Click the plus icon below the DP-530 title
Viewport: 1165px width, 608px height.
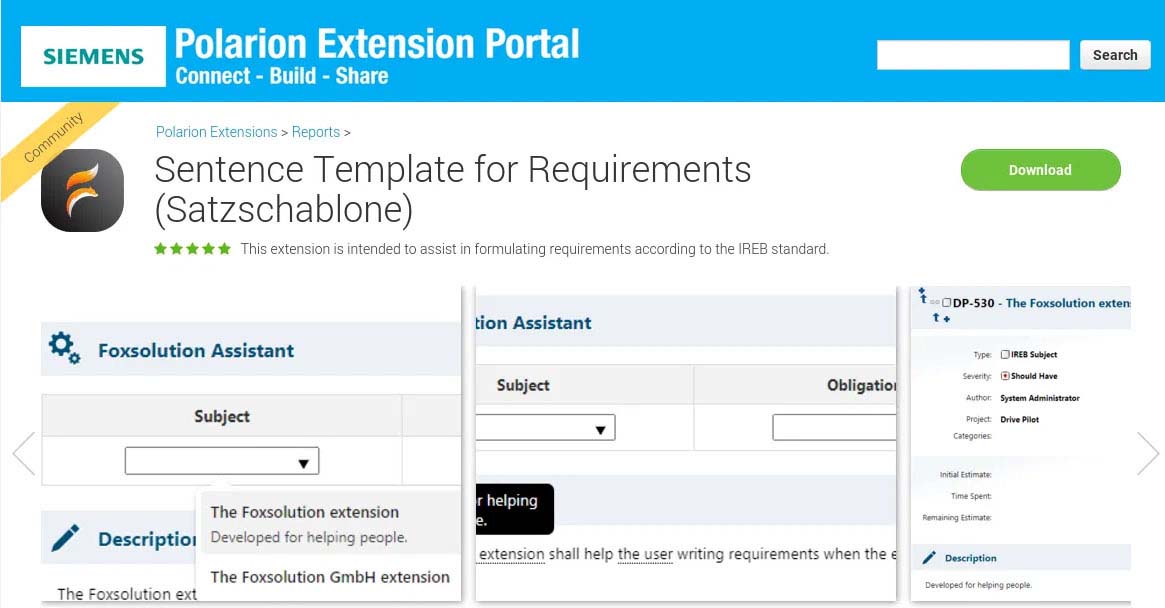pyautogui.click(x=946, y=320)
